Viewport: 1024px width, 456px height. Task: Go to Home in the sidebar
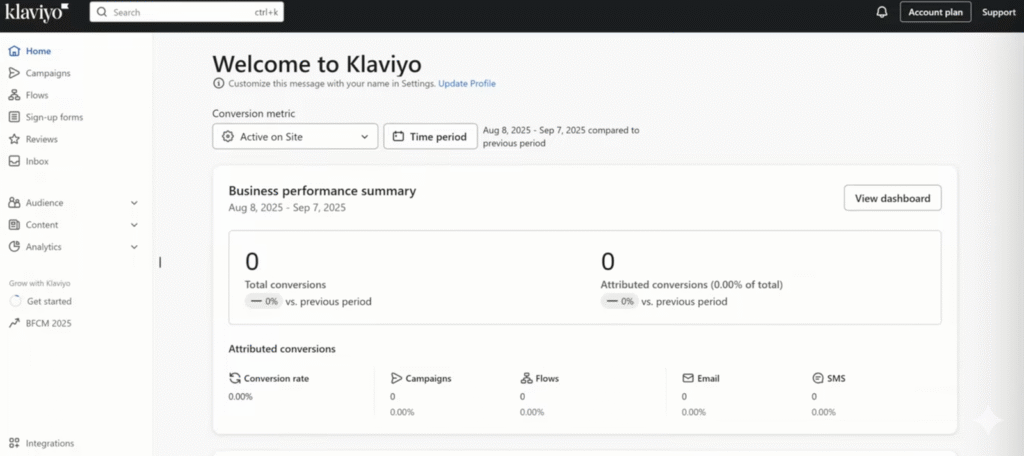(38, 51)
